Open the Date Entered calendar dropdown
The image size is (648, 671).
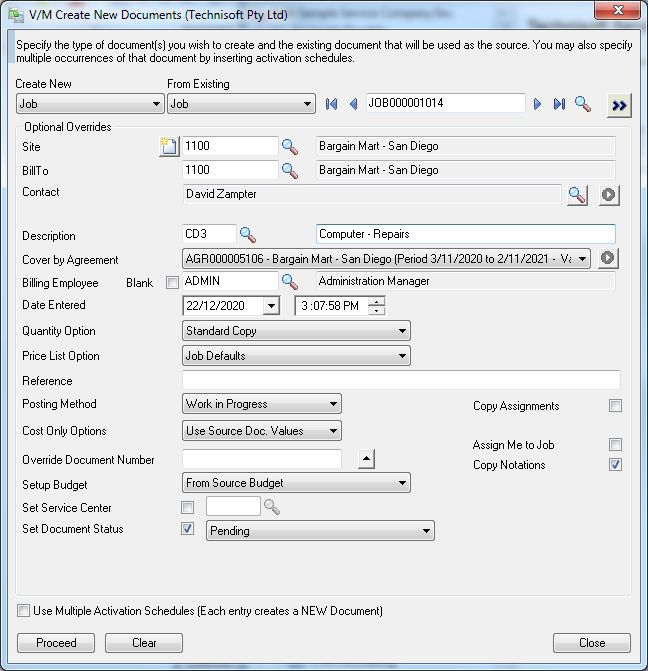click(271, 306)
